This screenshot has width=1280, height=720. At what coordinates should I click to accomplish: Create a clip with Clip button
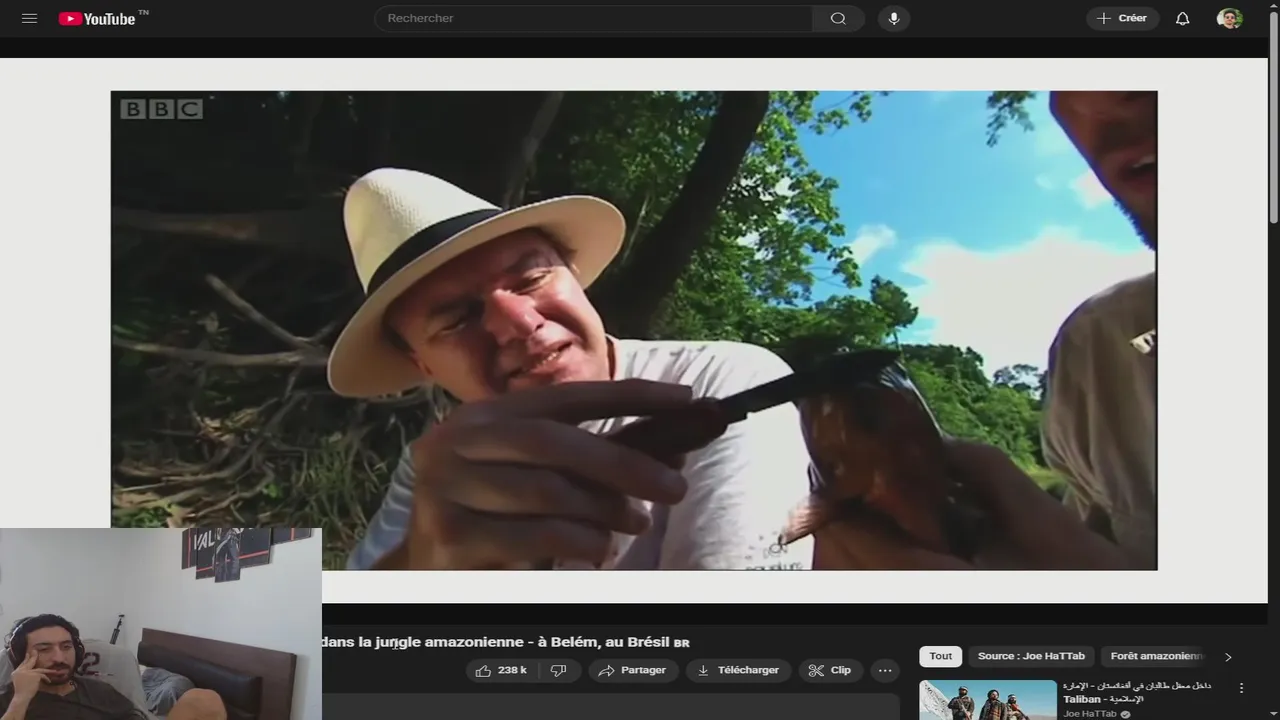[830, 670]
